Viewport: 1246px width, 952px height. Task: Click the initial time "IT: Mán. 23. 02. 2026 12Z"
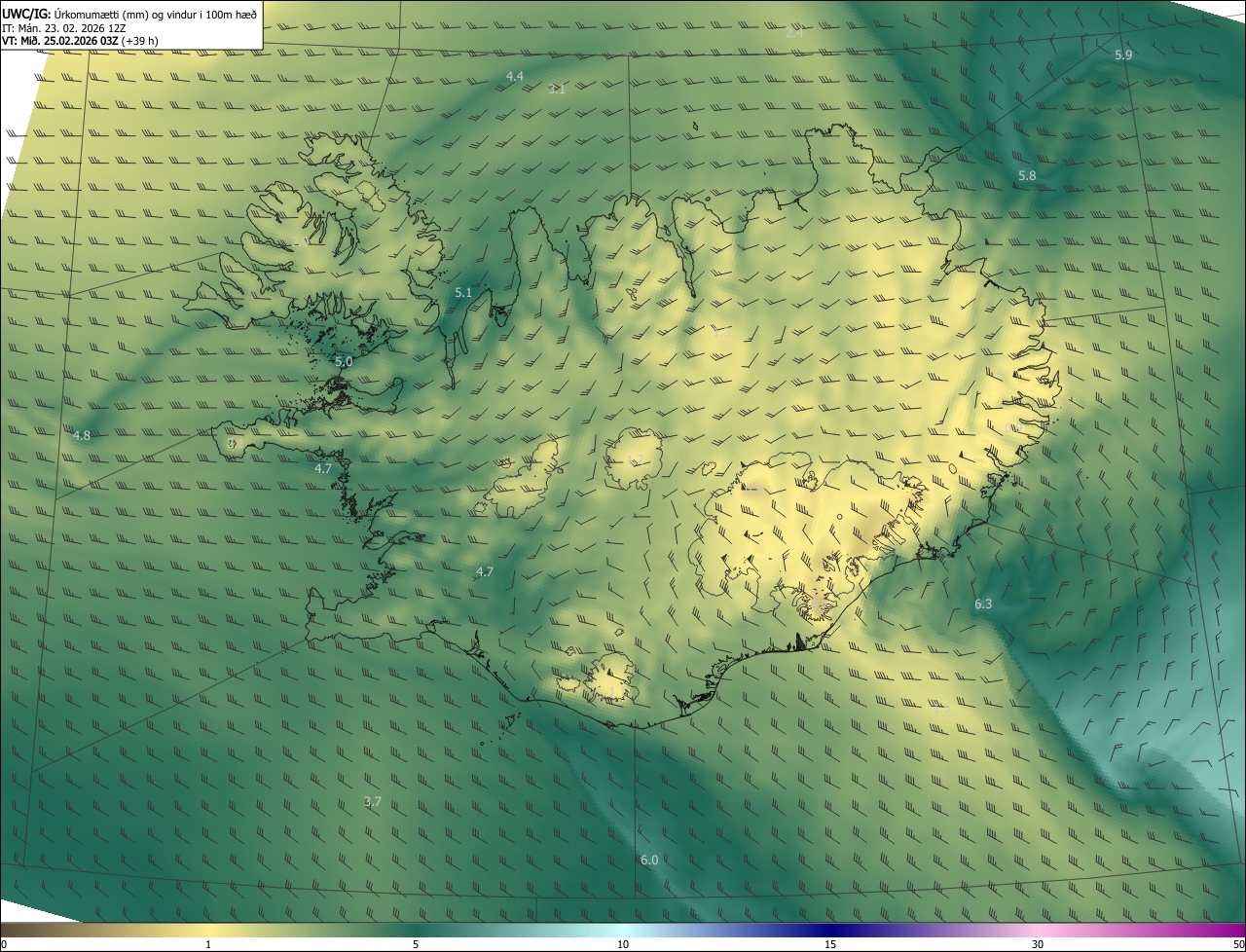(x=64, y=27)
